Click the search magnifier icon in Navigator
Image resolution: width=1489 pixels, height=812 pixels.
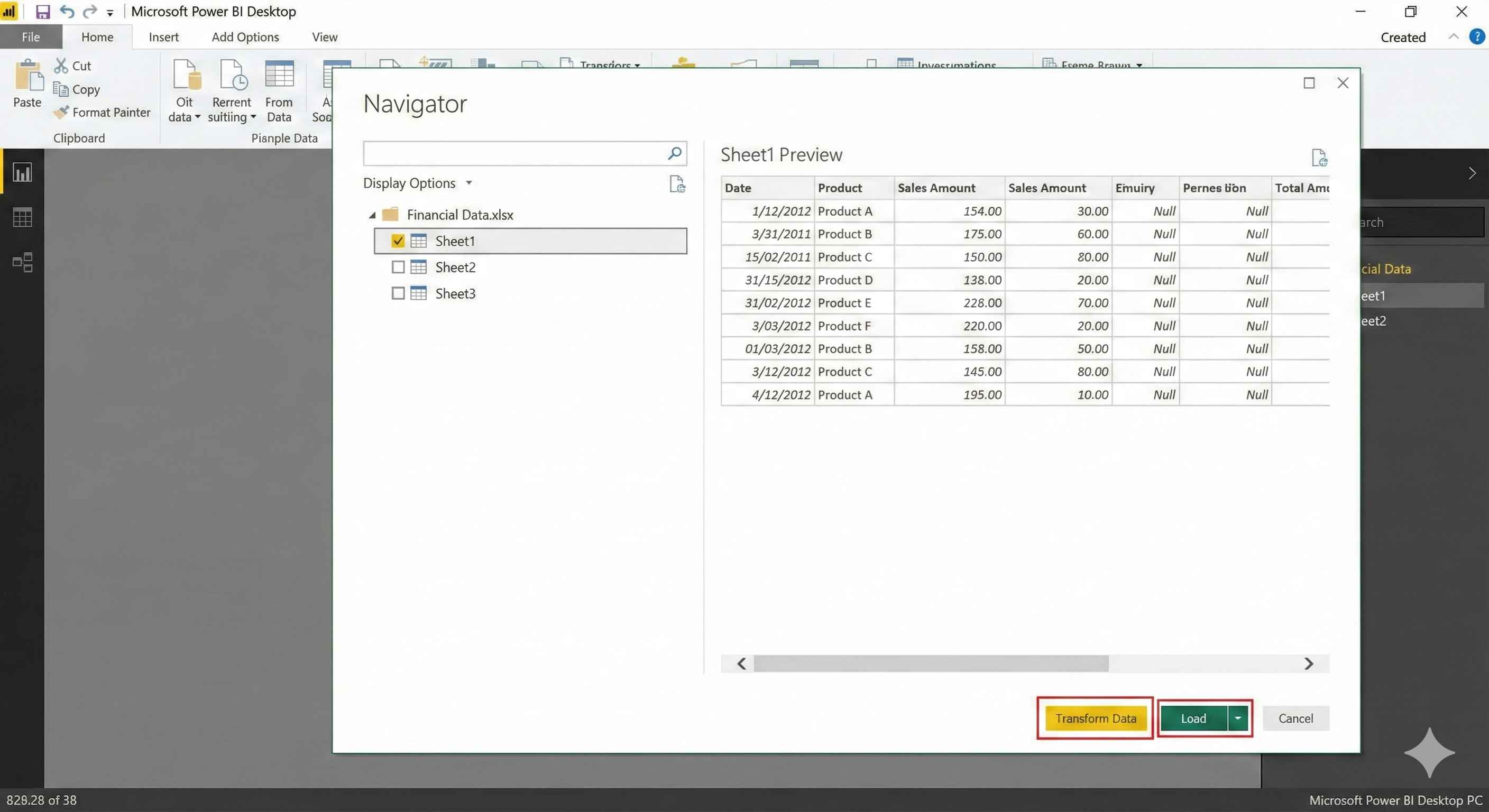tap(674, 153)
